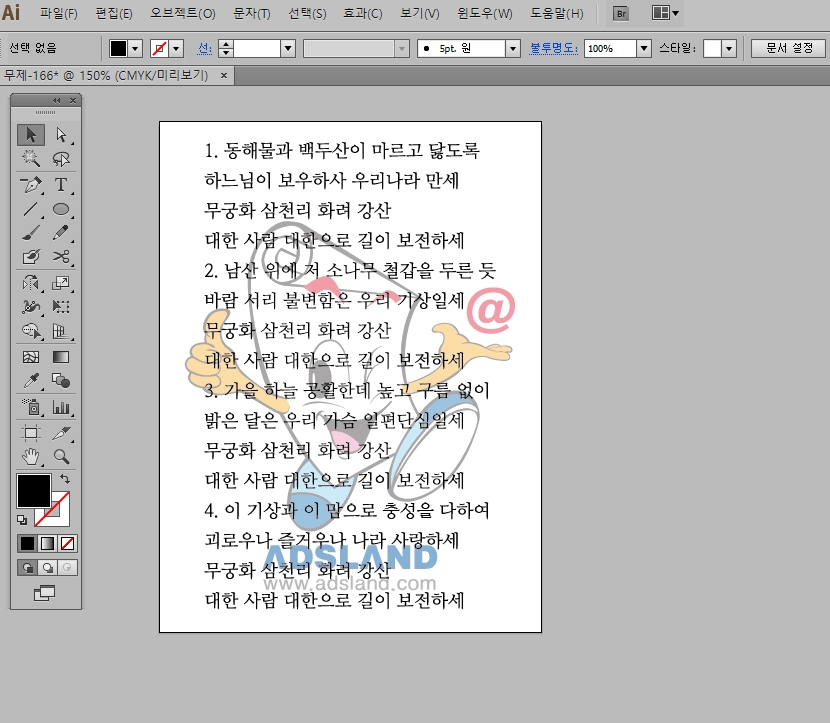Set paint mode to Gradient
The height and width of the screenshot is (723, 830).
tap(47, 544)
